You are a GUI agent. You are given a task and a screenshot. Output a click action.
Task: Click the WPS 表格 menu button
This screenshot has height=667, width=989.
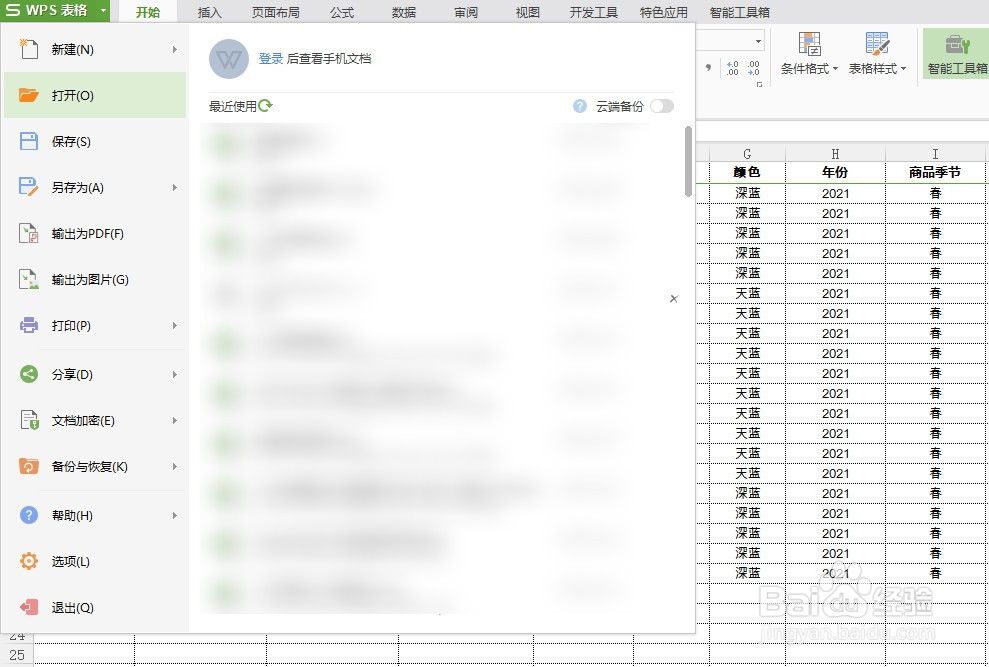55,11
